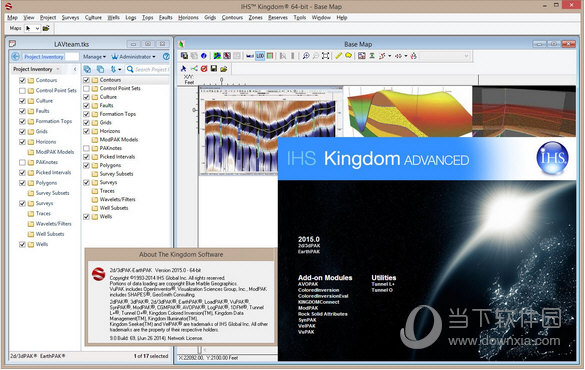Viewport: 585px width, 370px height.
Task: Toggle the scale bar icon
Action: (x=250, y=56)
